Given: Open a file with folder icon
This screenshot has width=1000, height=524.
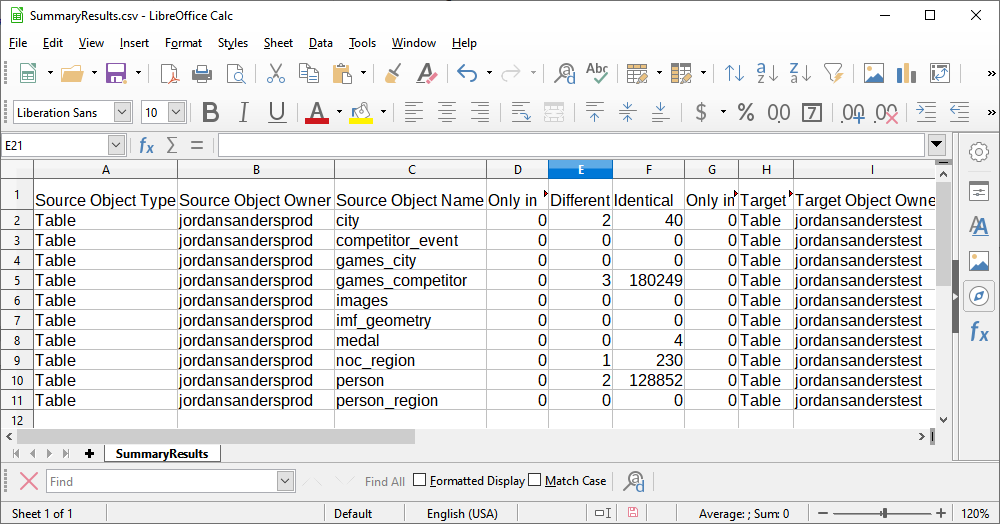Looking at the screenshot, I should [x=72, y=73].
